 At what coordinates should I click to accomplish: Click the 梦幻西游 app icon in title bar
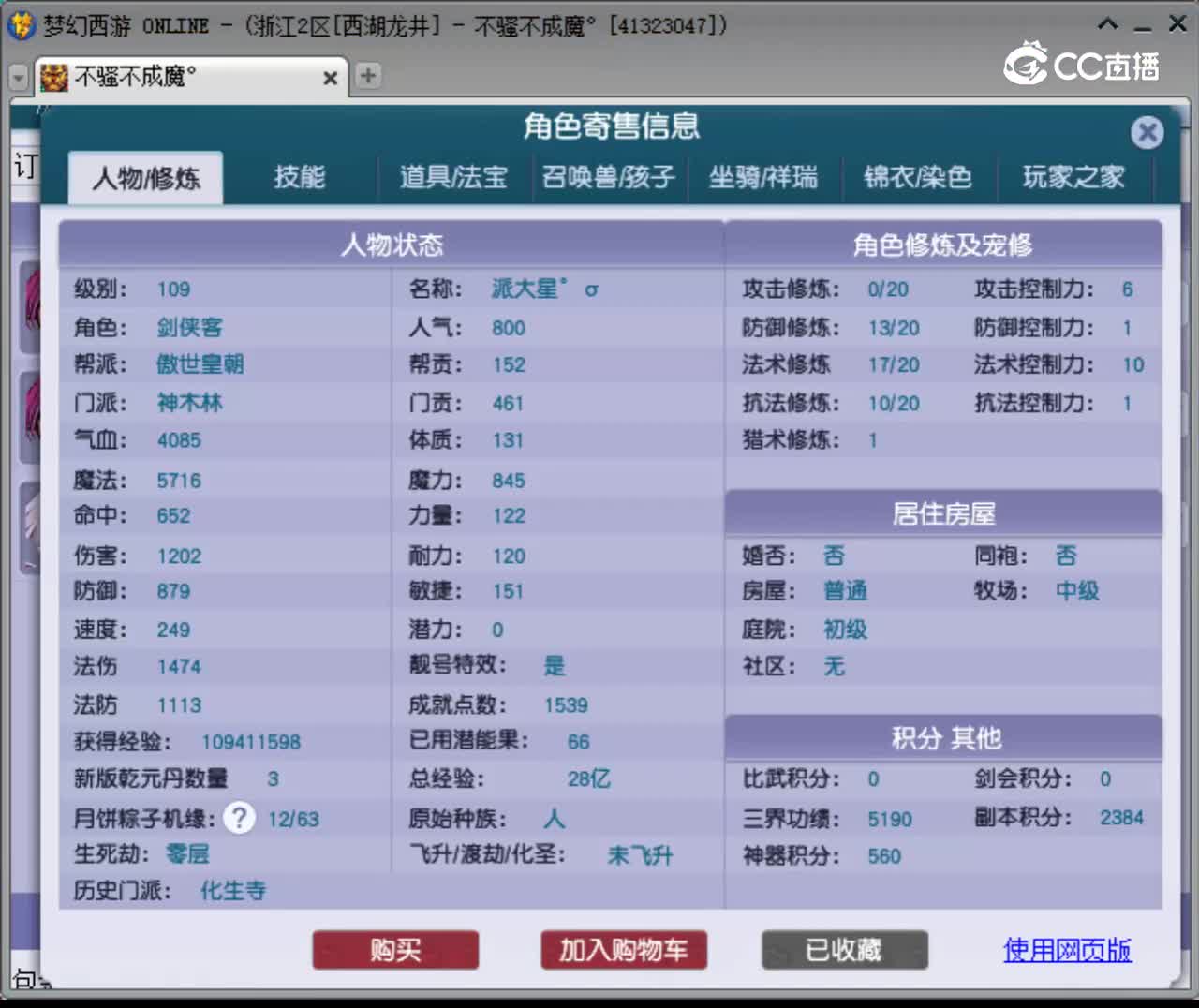click(21, 25)
